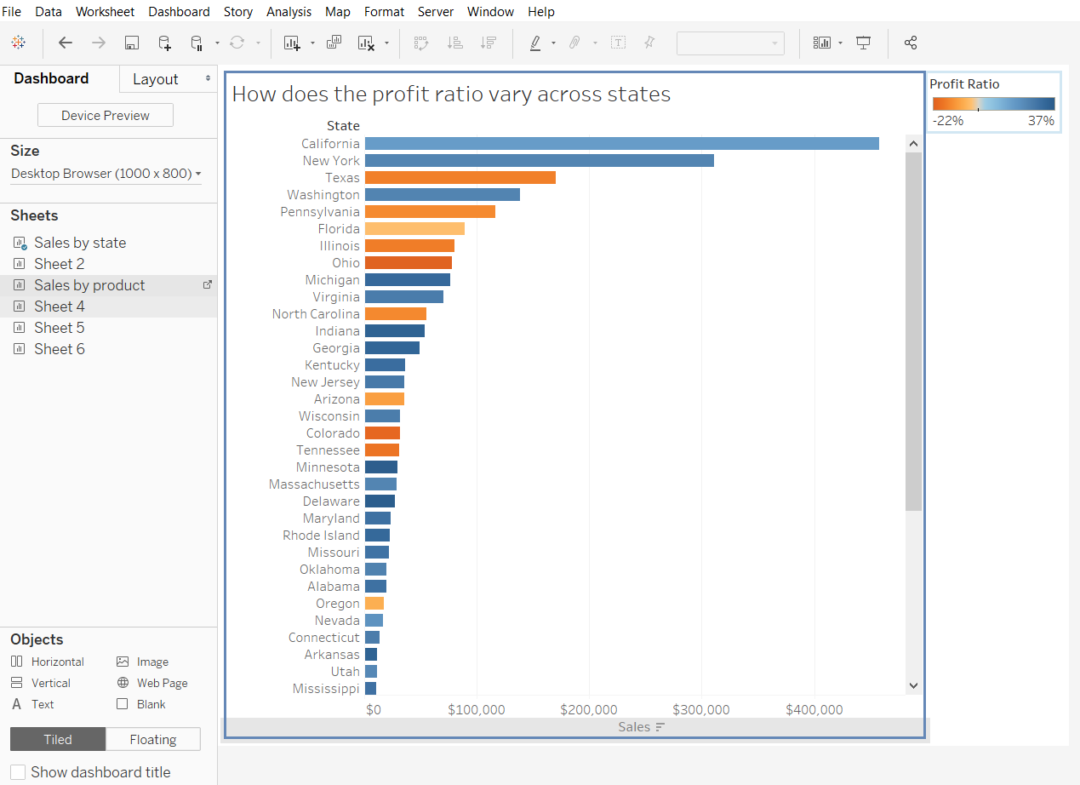Open the Dashboard menu
This screenshot has width=1080, height=785.
tap(179, 11)
